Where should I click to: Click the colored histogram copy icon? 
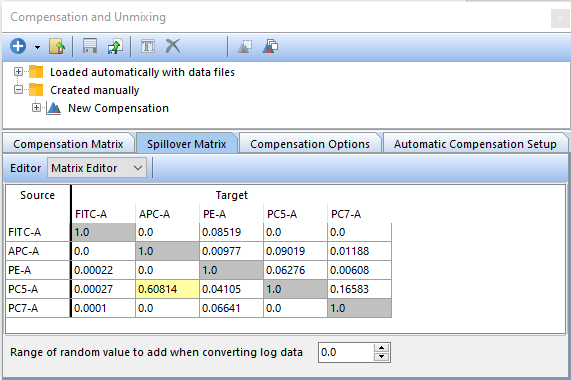[270, 46]
